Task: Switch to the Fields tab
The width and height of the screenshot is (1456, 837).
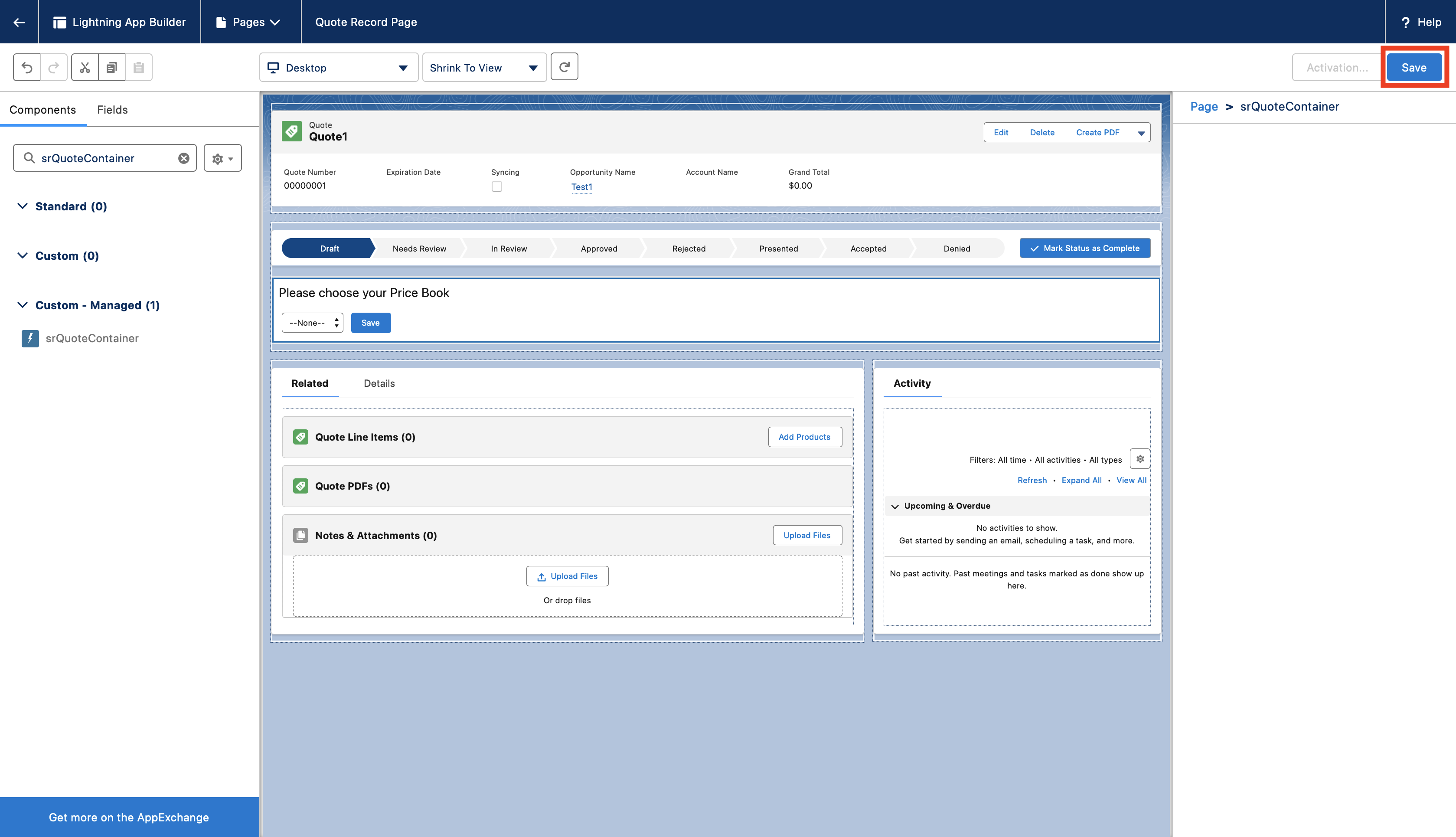Action: pyautogui.click(x=112, y=109)
